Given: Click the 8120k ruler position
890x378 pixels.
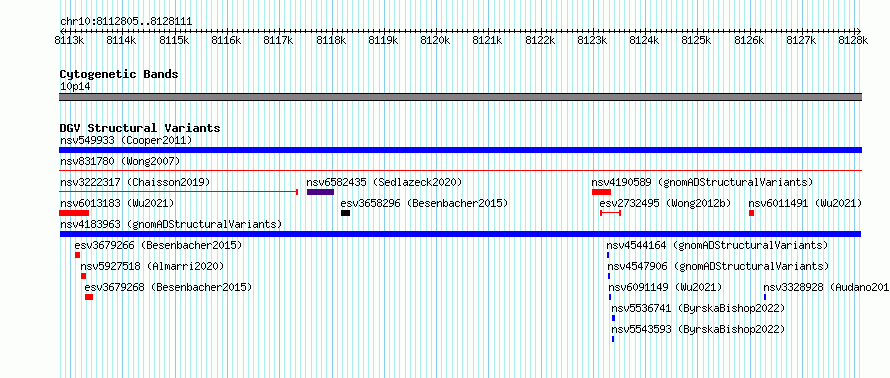Looking at the screenshot, I should (435, 40).
